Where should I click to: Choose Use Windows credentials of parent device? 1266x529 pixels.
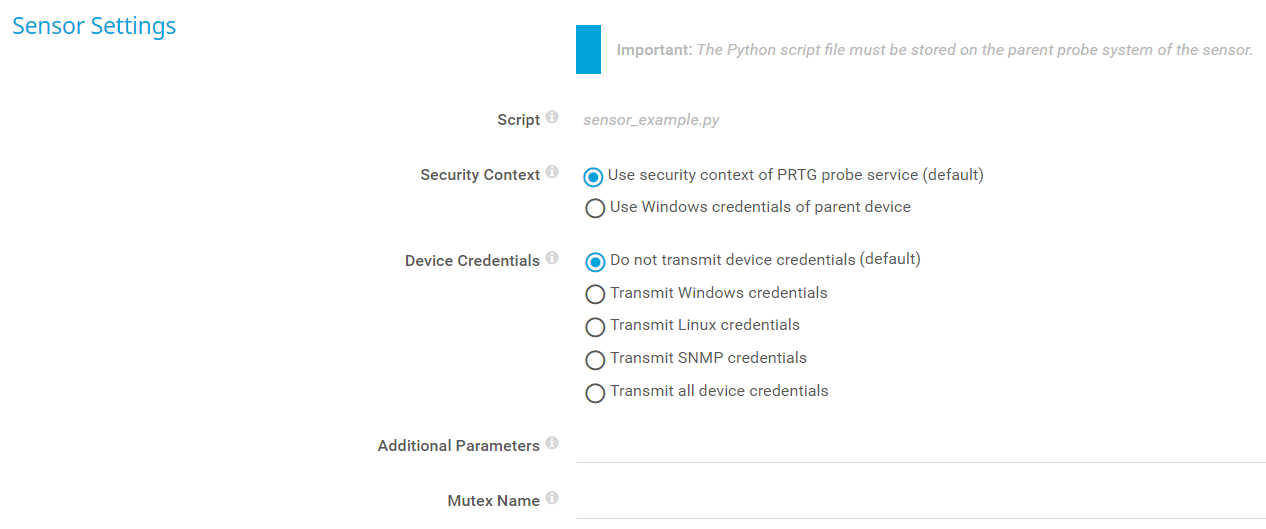point(595,208)
